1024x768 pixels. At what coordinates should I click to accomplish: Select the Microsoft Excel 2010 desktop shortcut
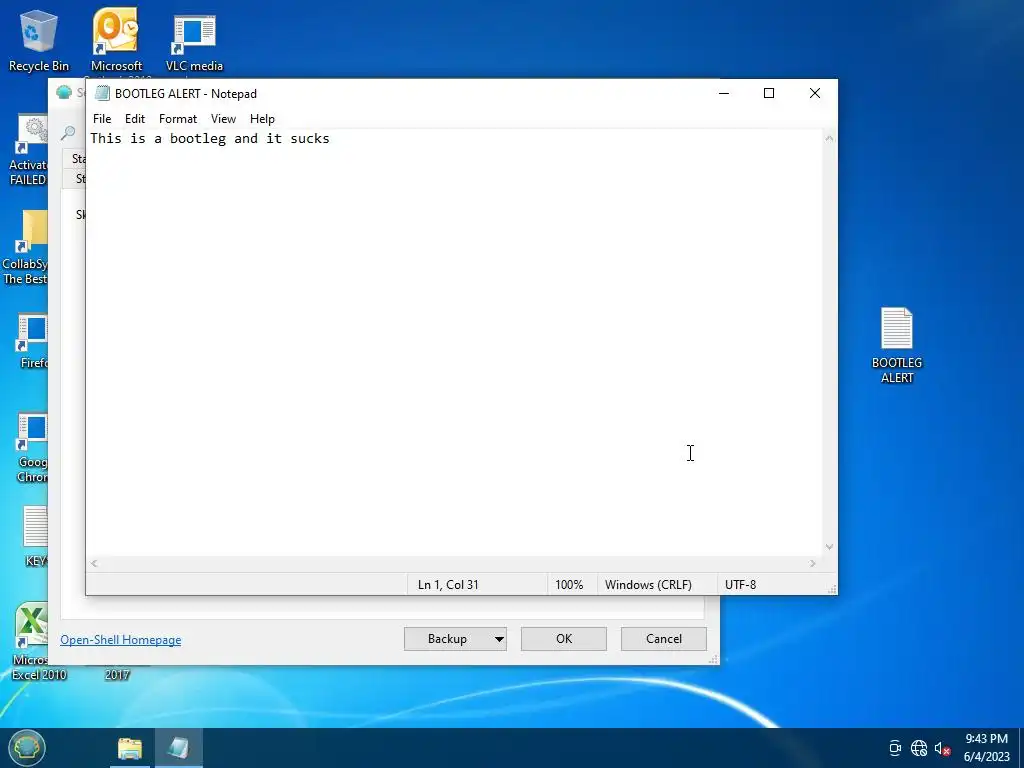[x=31, y=641]
